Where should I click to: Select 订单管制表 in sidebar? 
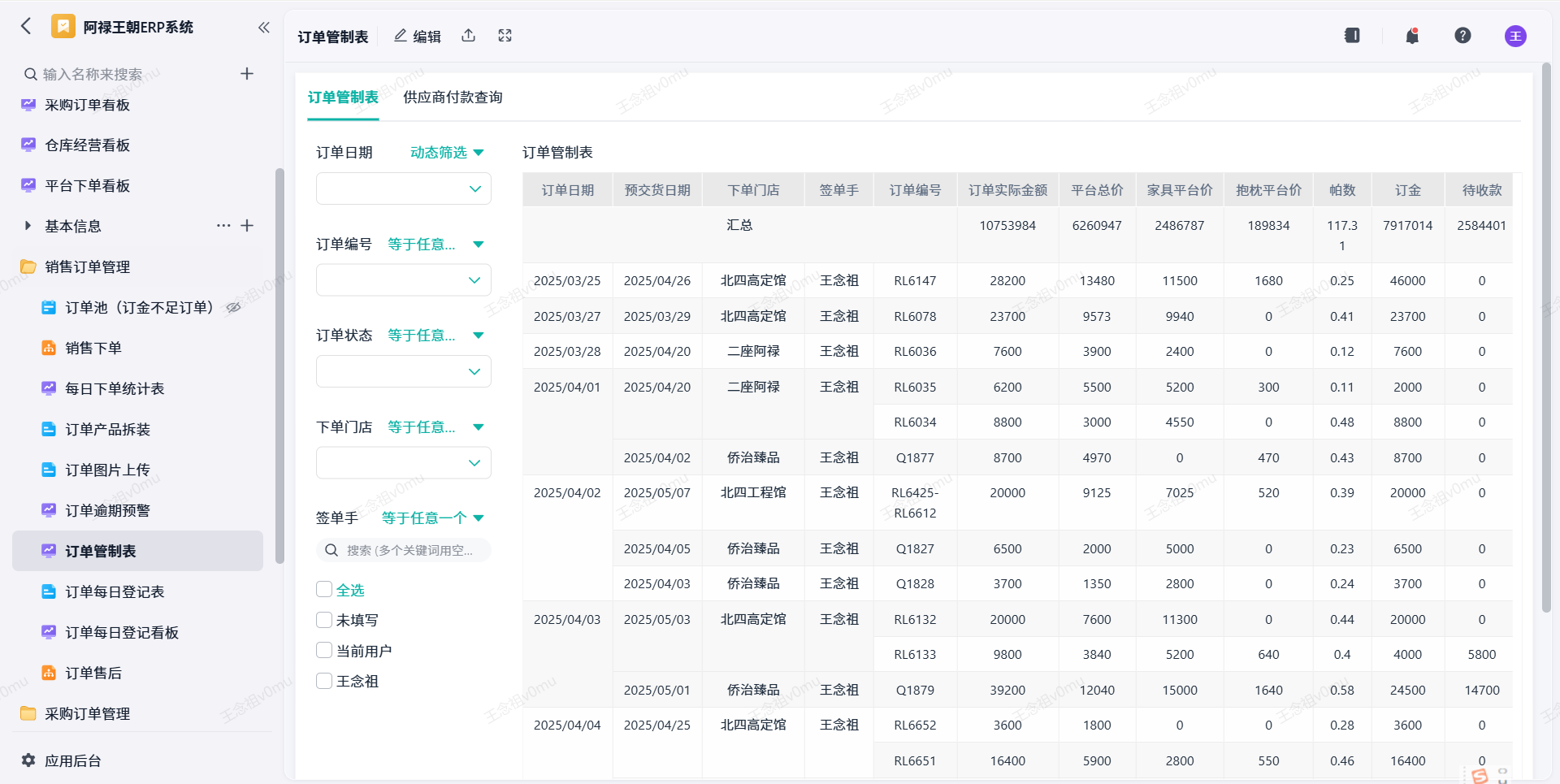point(138,551)
